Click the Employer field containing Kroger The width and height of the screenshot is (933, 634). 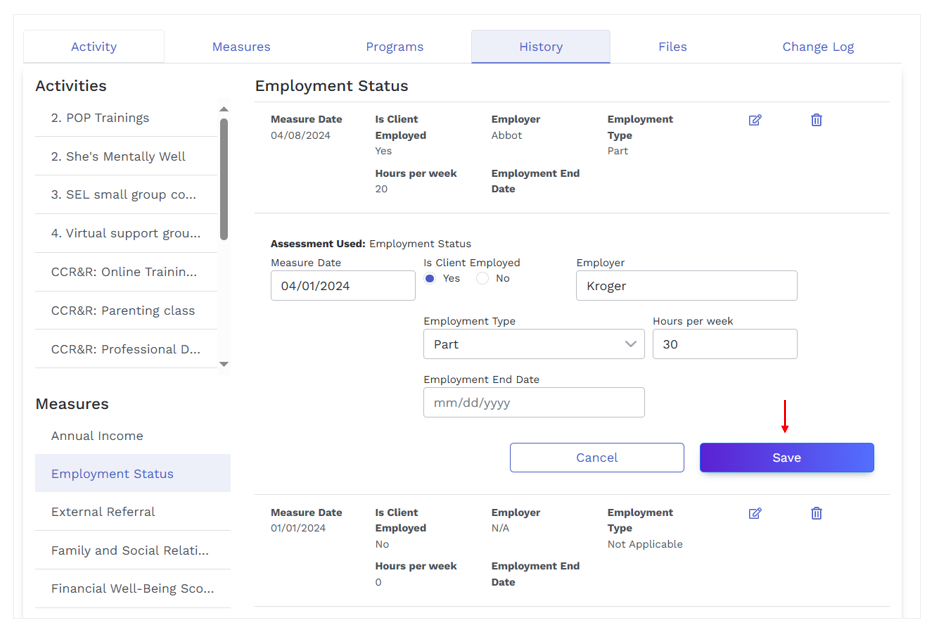(x=687, y=286)
